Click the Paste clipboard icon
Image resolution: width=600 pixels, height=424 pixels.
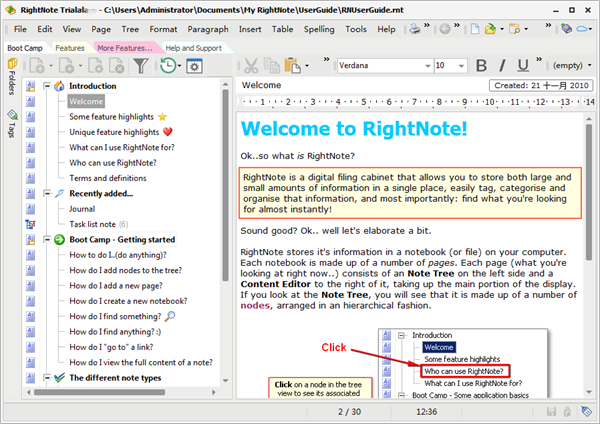291,66
